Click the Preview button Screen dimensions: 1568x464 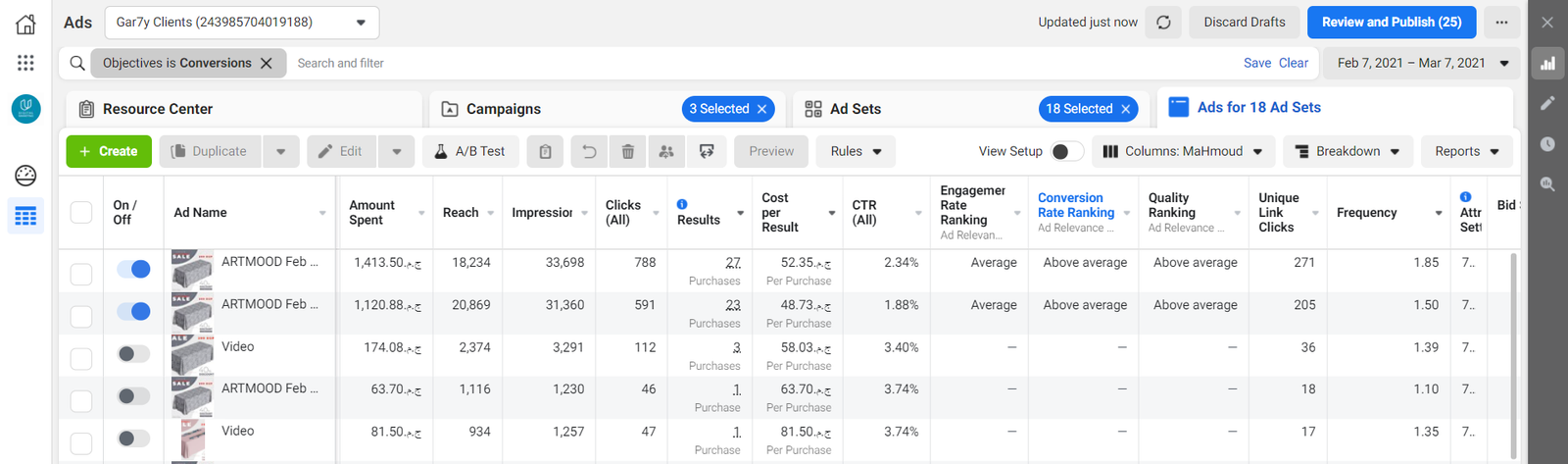click(x=771, y=151)
